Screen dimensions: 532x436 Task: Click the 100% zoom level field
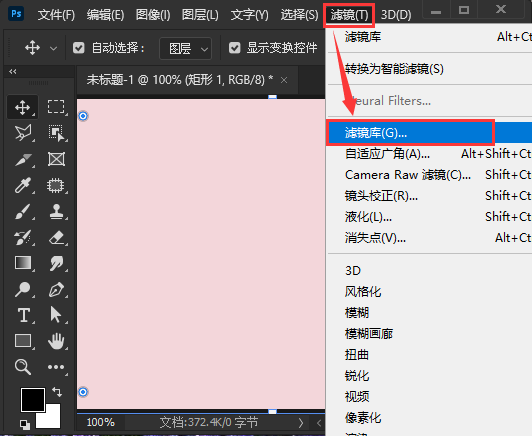point(101,422)
